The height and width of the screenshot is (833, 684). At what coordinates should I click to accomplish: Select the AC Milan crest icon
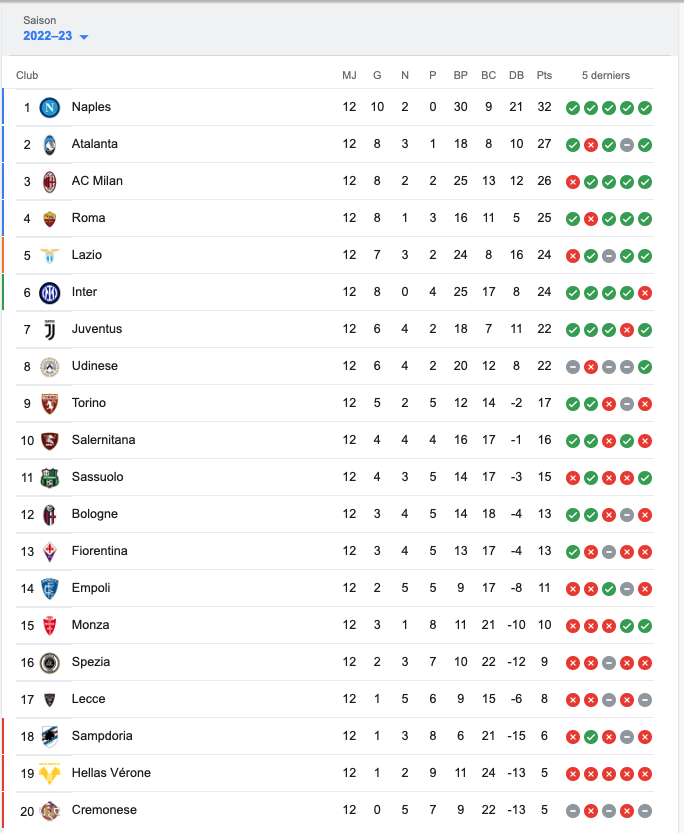[x=50, y=181]
